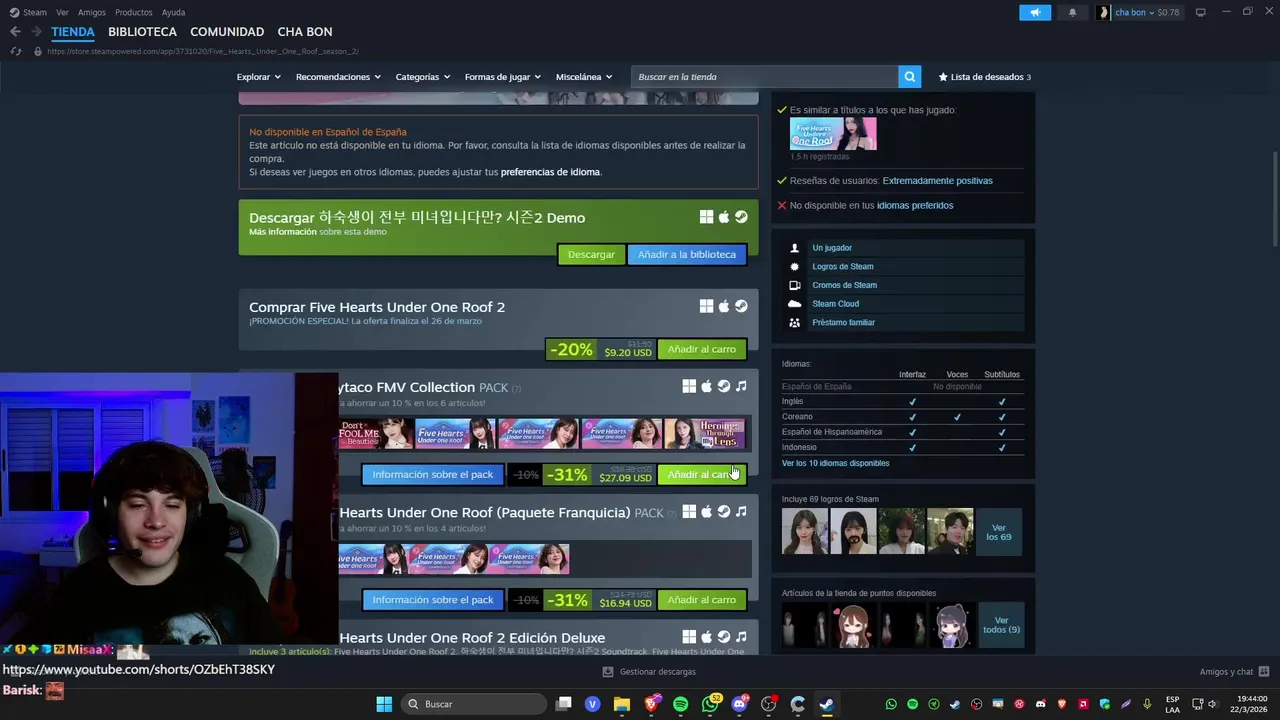Open the Ayuda menu
This screenshot has width=1280, height=720.
pos(173,12)
